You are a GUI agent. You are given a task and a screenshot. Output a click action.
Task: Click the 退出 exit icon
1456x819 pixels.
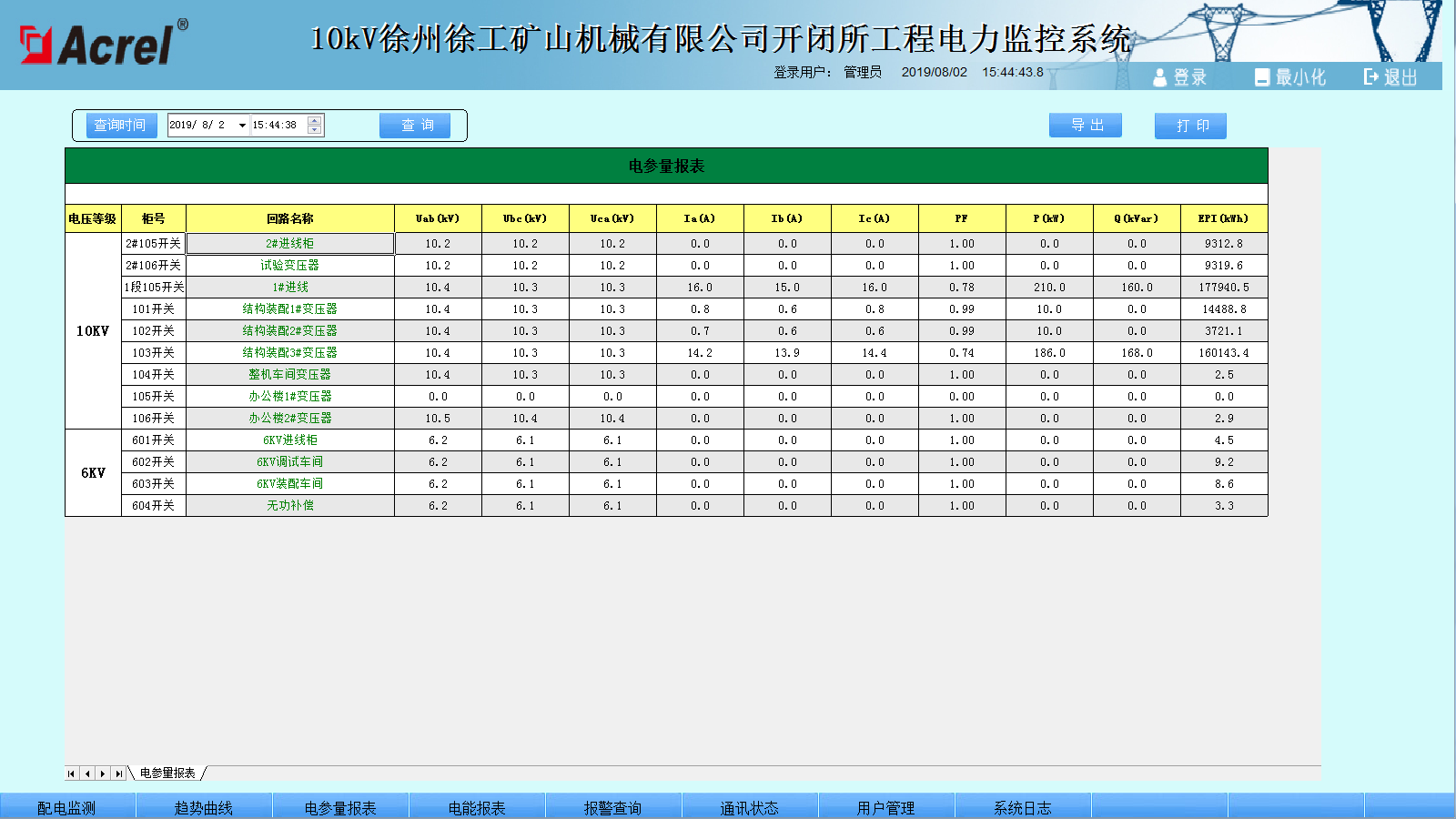pyautogui.click(x=1370, y=77)
